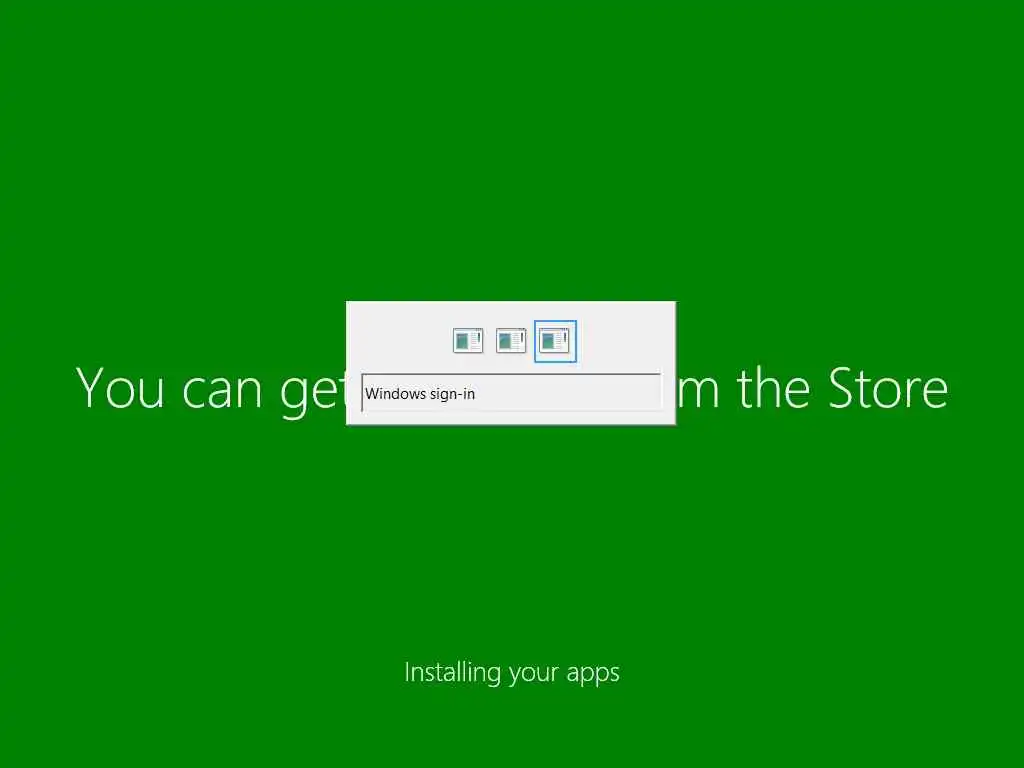Select the middle window icon in task switcher

click(x=511, y=341)
